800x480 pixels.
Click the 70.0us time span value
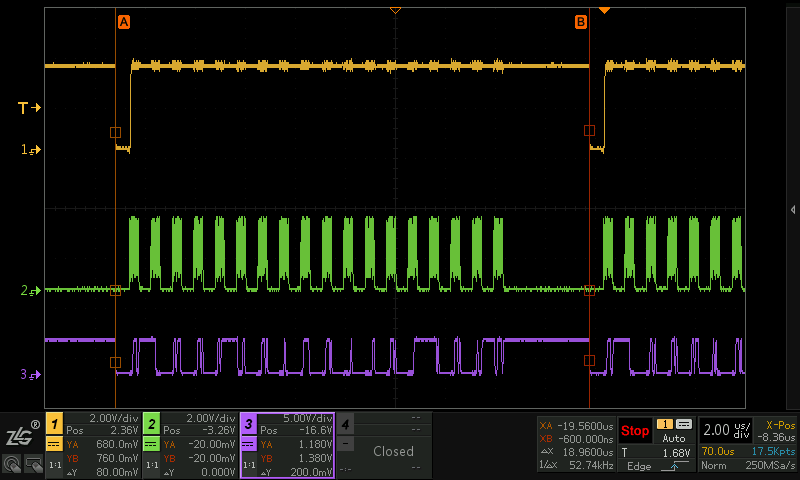[717, 451]
